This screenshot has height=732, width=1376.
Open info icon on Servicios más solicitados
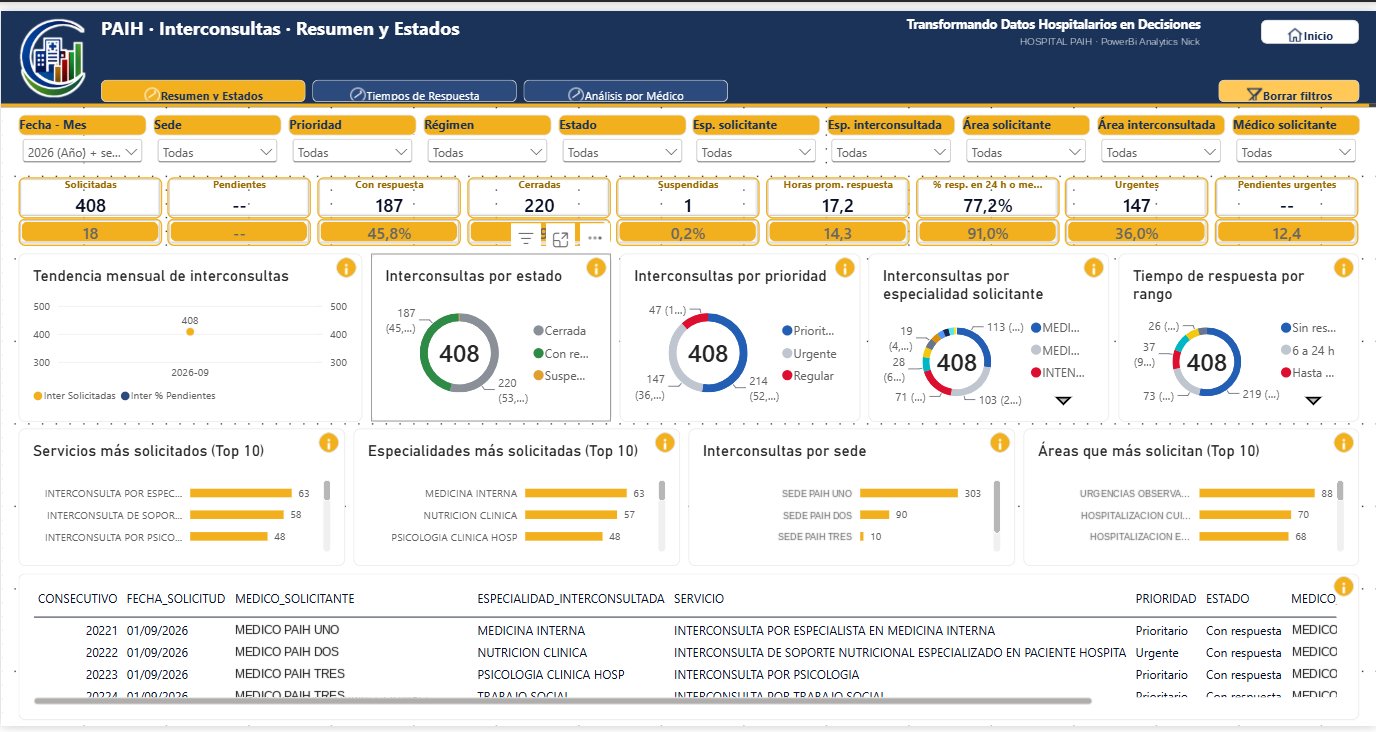point(328,442)
